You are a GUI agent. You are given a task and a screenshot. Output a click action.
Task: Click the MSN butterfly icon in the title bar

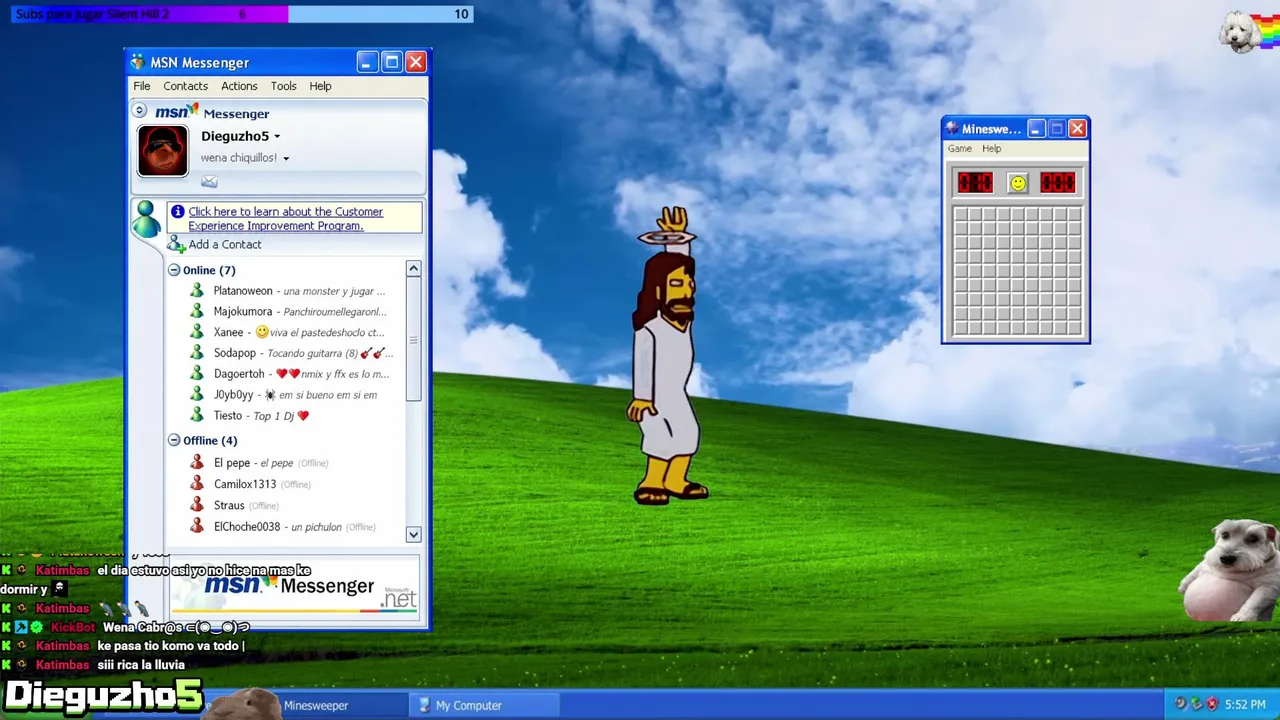coord(138,63)
